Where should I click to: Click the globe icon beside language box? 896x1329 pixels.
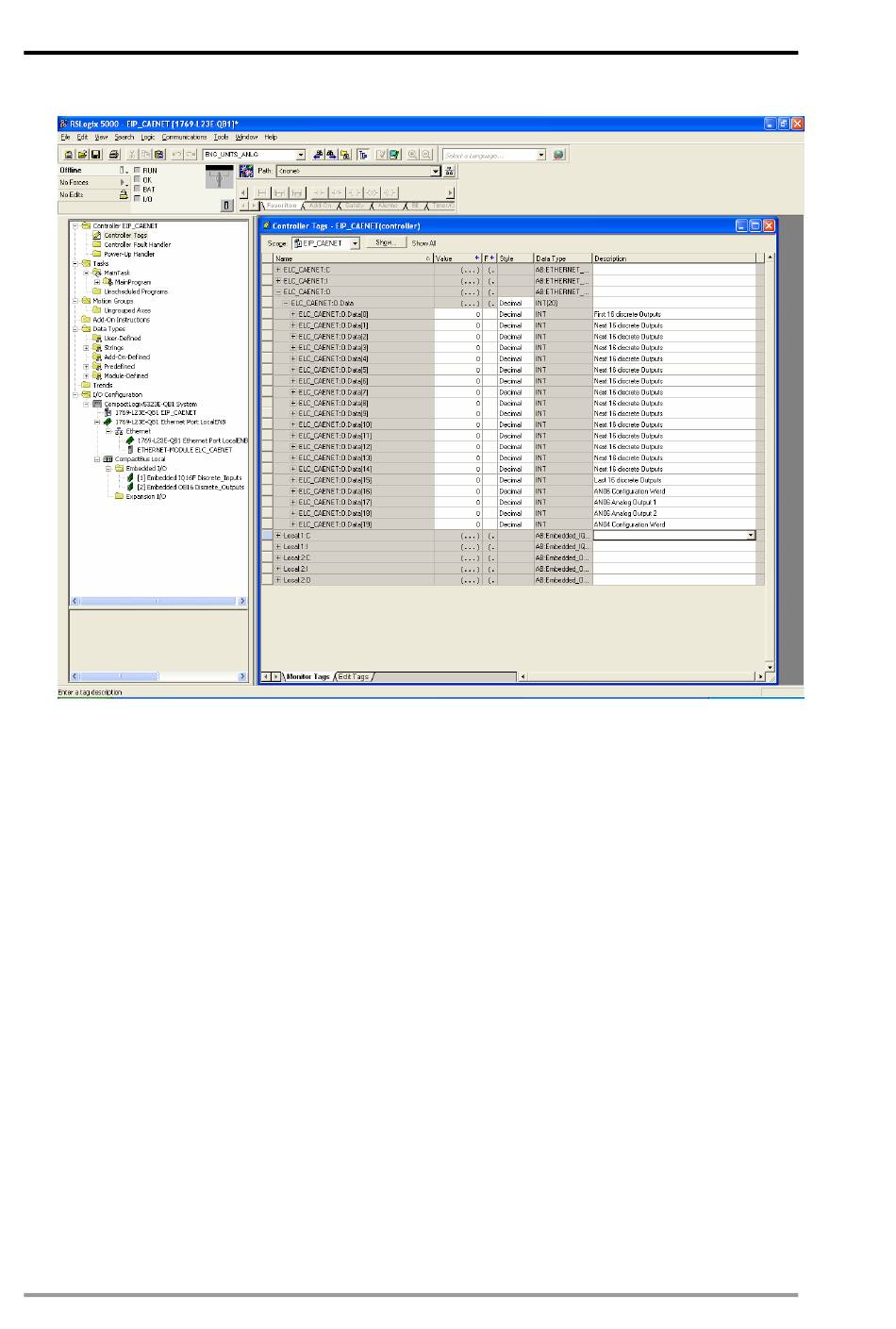coord(559,155)
